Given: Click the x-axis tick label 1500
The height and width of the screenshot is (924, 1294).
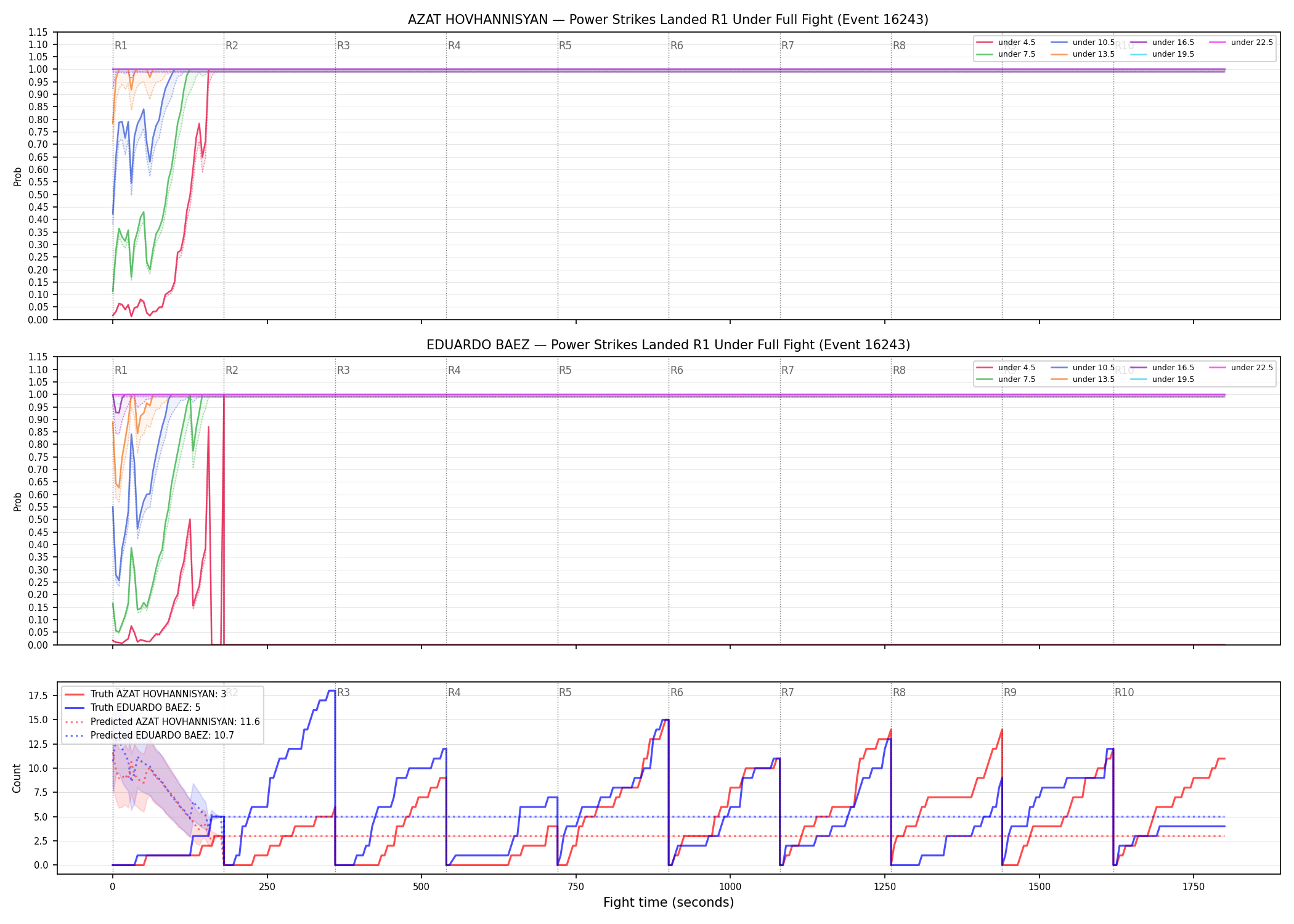Looking at the screenshot, I should point(1040,886).
